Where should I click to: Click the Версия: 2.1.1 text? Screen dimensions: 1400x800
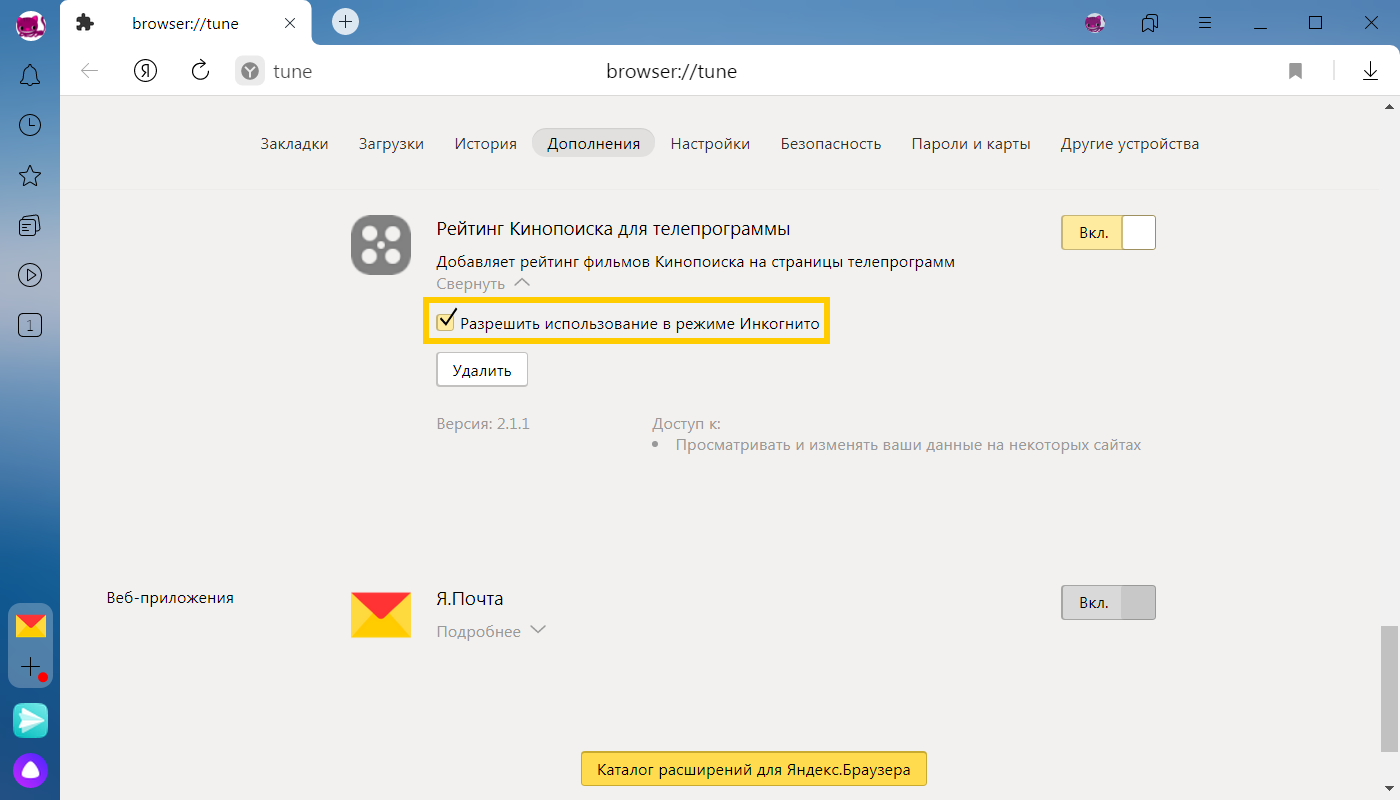pos(483,424)
